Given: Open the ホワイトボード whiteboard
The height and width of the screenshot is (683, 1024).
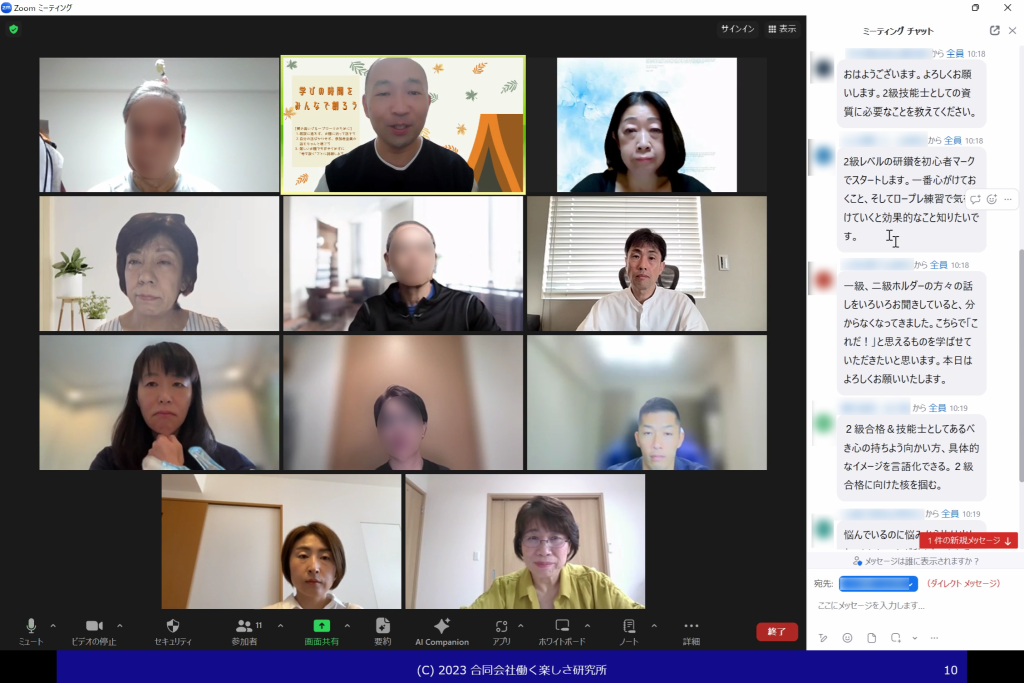Looking at the screenshot, I should coord(562,630).
